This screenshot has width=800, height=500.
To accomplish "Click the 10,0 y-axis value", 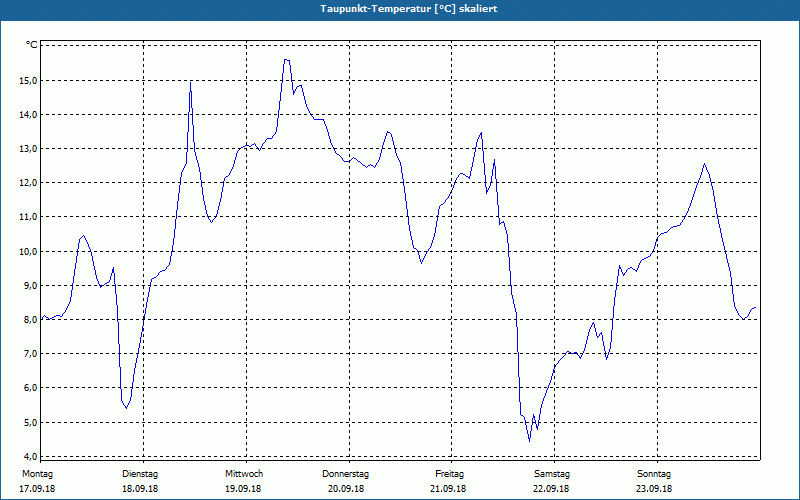I will pyautogui.click(x=29, y=251).
